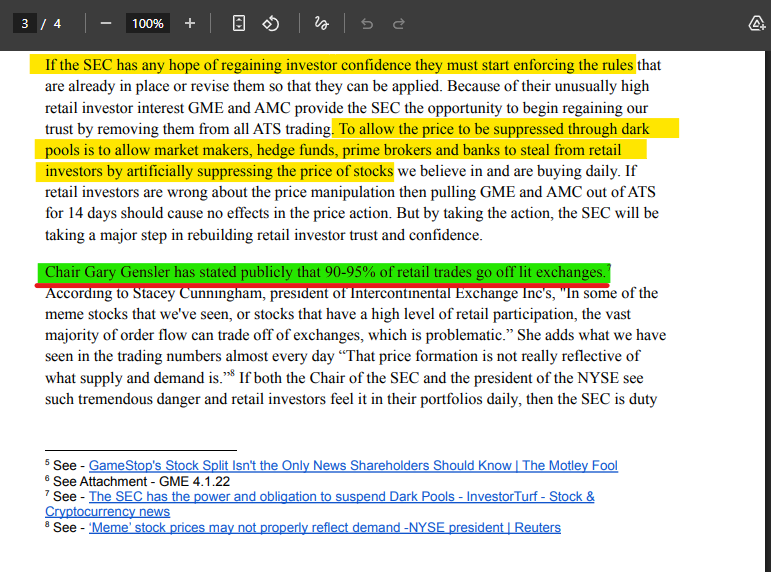Click the current page number field
The height and width of the screenshot is (572, 771).
tap(25, 24)
